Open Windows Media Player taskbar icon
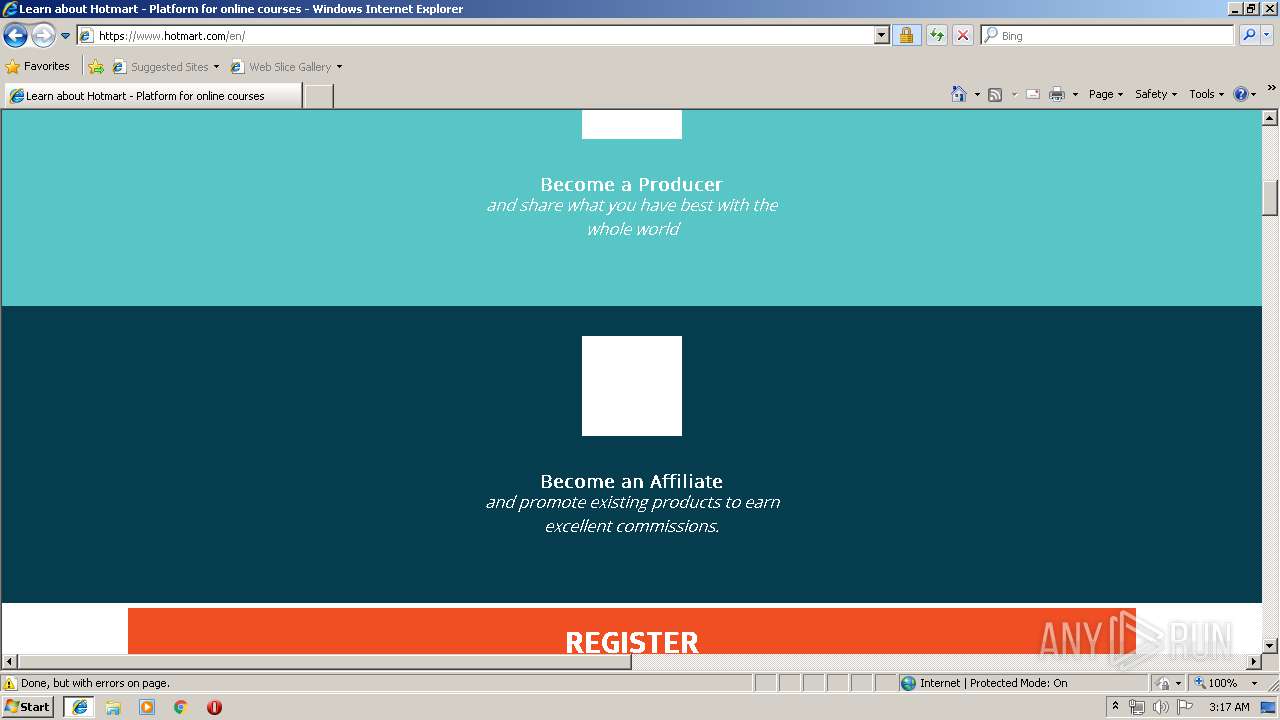The width and height of the screenshot is (1280, 720). tap(147, 706)
